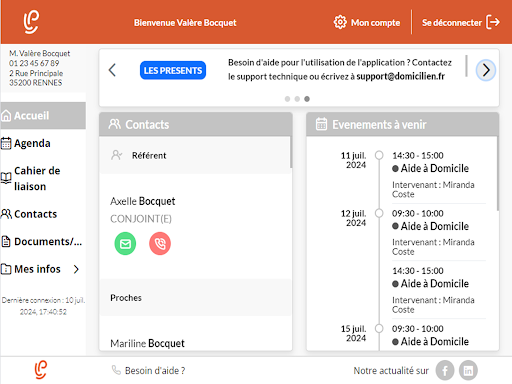Image resolution: width=512 pixels, height=384 pixels.
Task: Select the 15 juil. 2024 timeline marker
Action: 379,329
